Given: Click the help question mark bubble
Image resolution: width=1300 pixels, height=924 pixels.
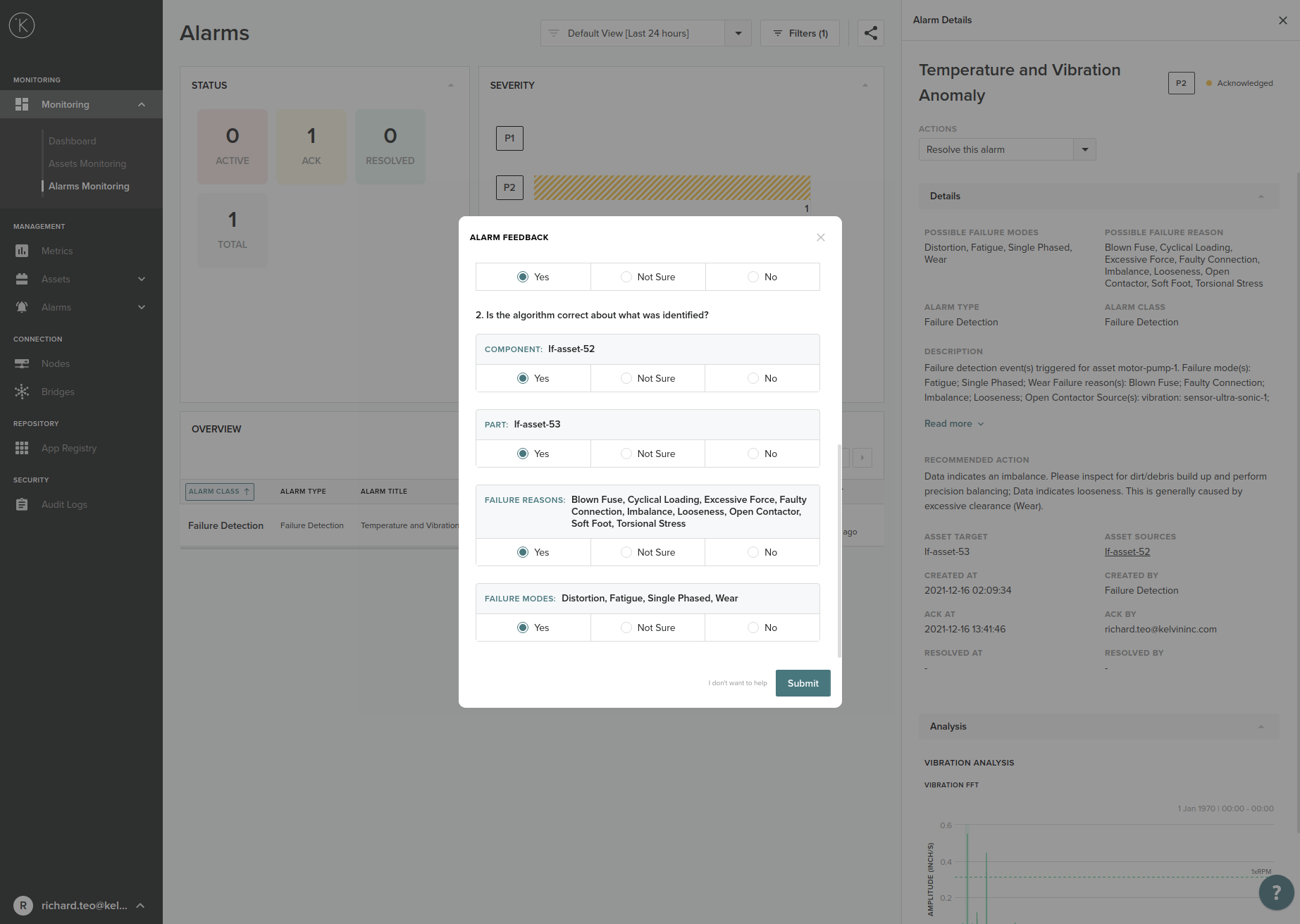Looking at the screenshot, I should coord(1275,892).
